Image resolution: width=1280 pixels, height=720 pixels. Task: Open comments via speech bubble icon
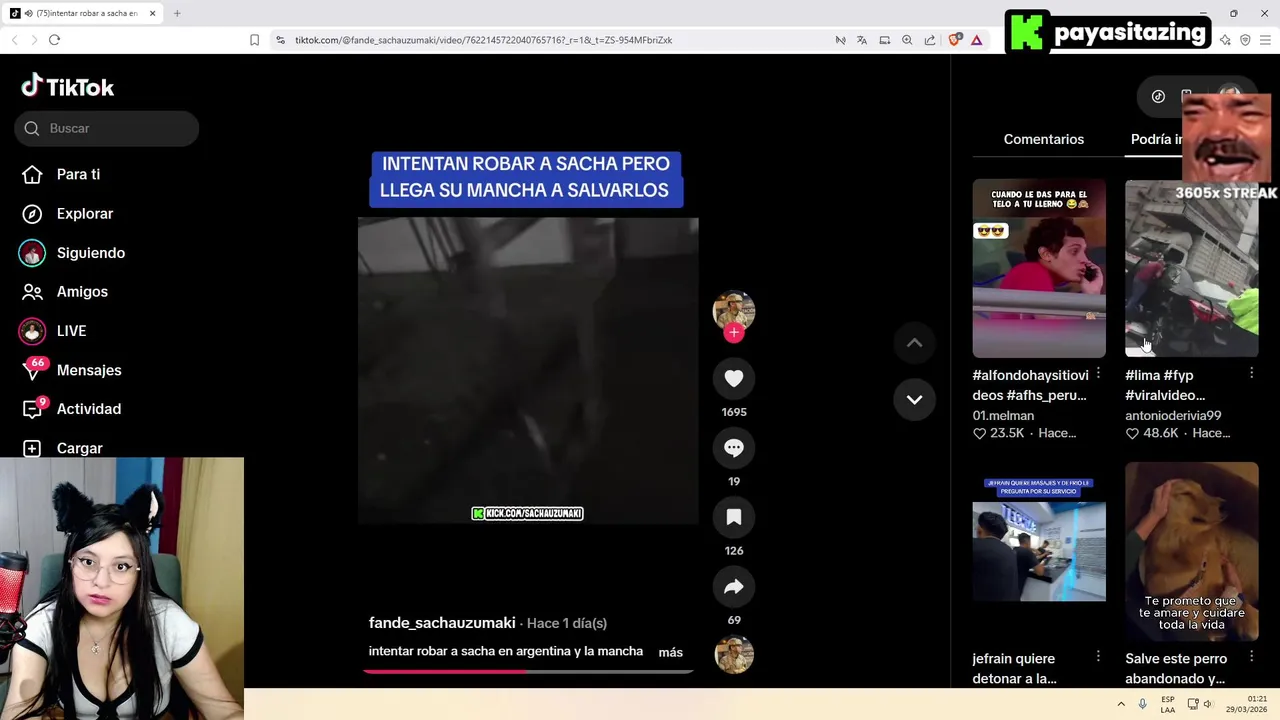click(x=734, y=448)
